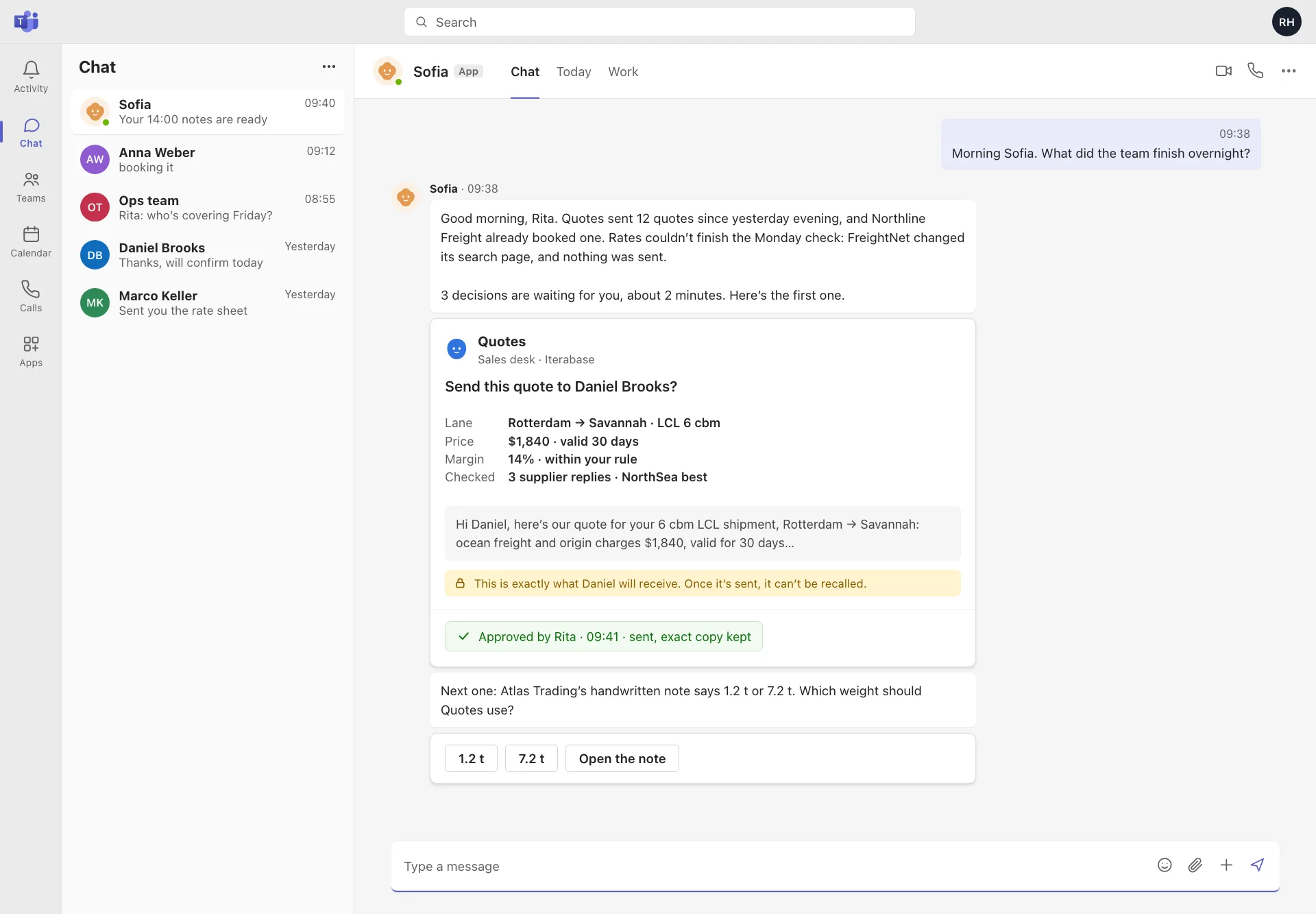Click the Quotes agent blue face icon
Image resolution: width=1316 pixels, height=914 pixels.
click(456, 349)
